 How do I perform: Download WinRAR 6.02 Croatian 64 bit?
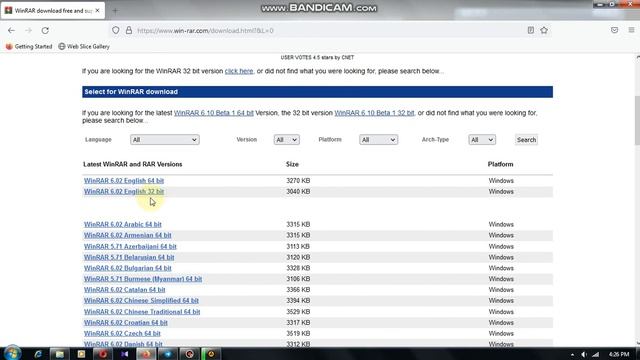coord(126,322)
